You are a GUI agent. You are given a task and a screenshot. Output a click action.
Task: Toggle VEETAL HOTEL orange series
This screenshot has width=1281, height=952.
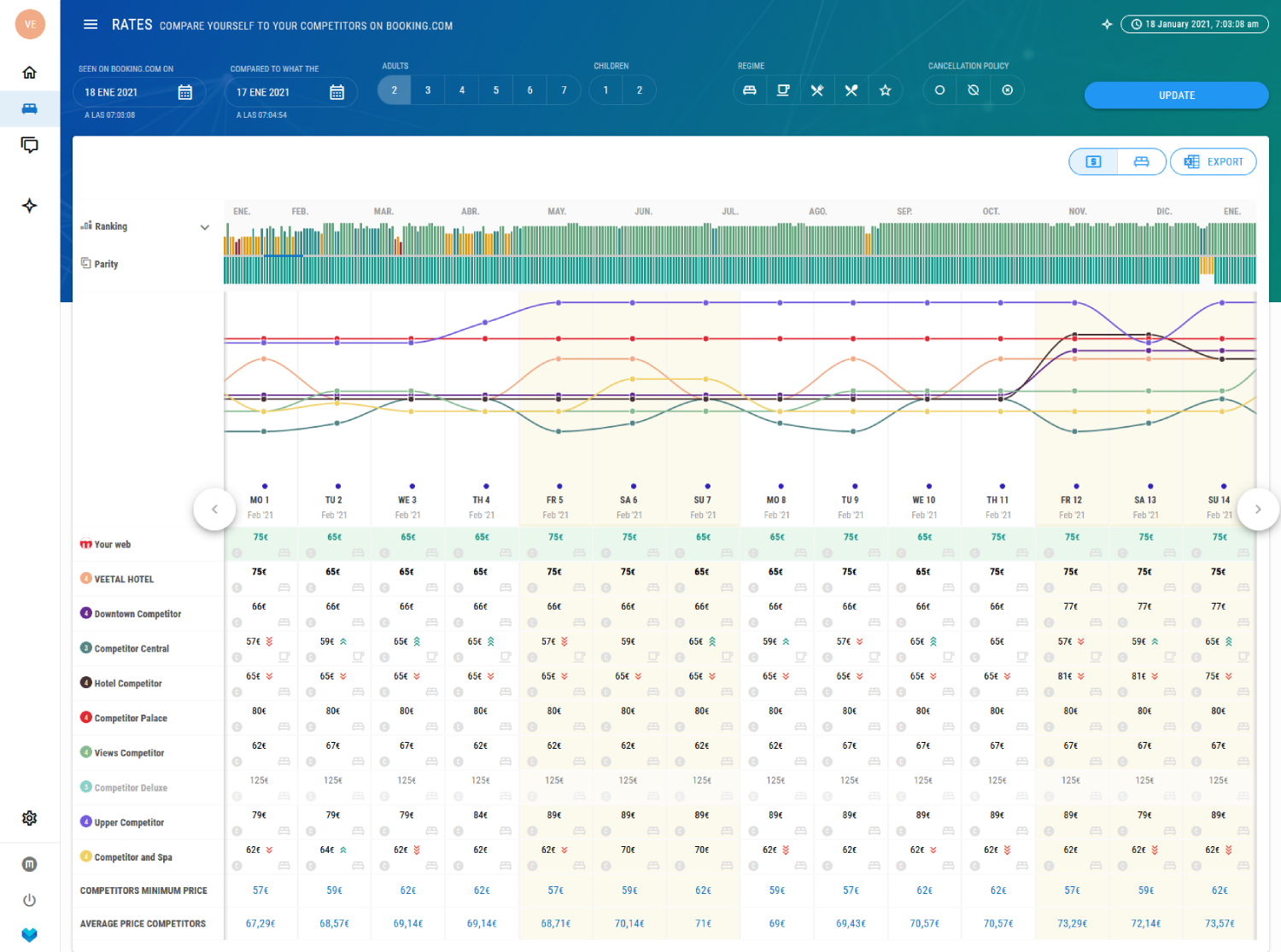86,578
